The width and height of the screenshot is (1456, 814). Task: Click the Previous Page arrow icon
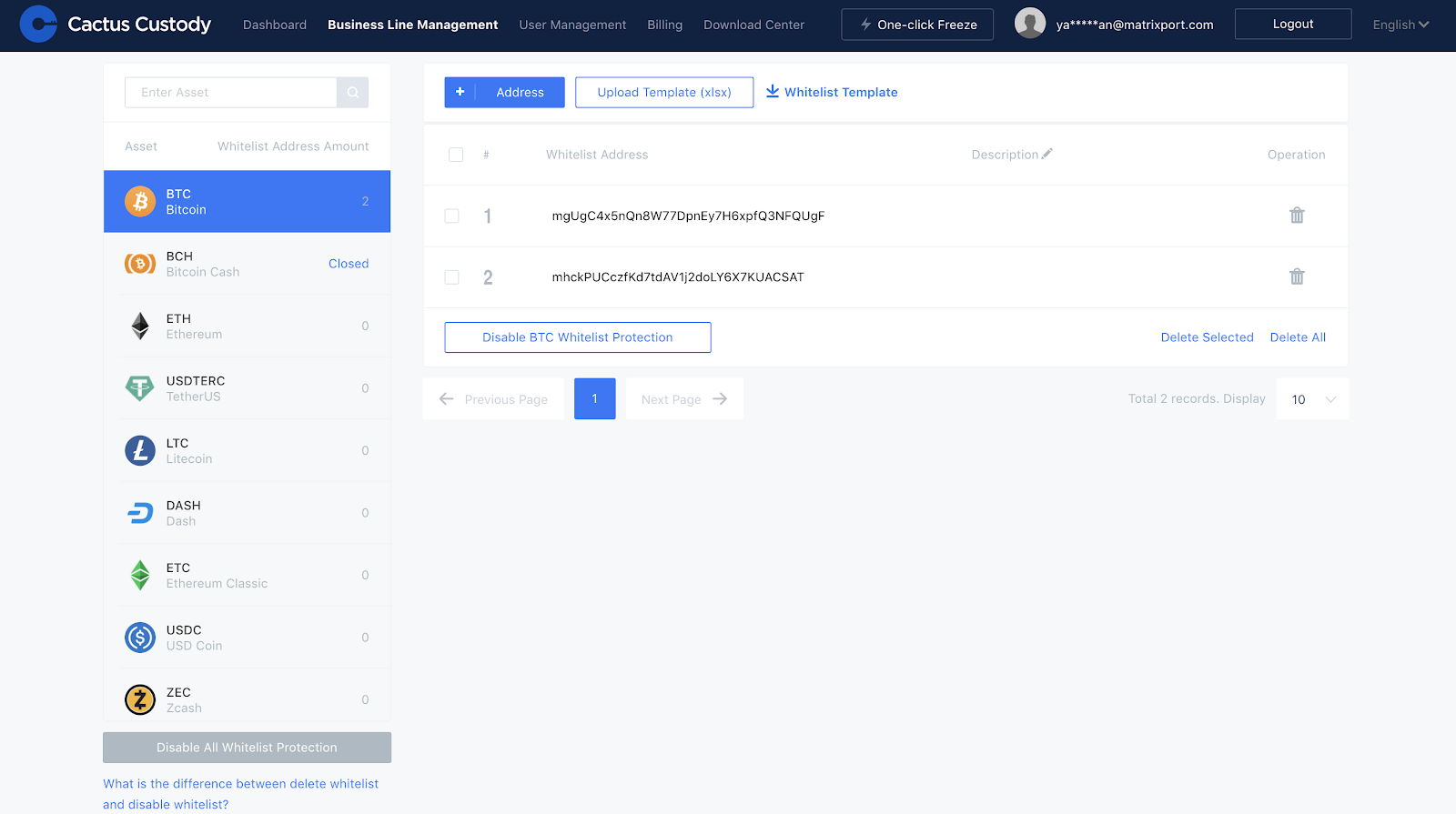click(446, 399)
